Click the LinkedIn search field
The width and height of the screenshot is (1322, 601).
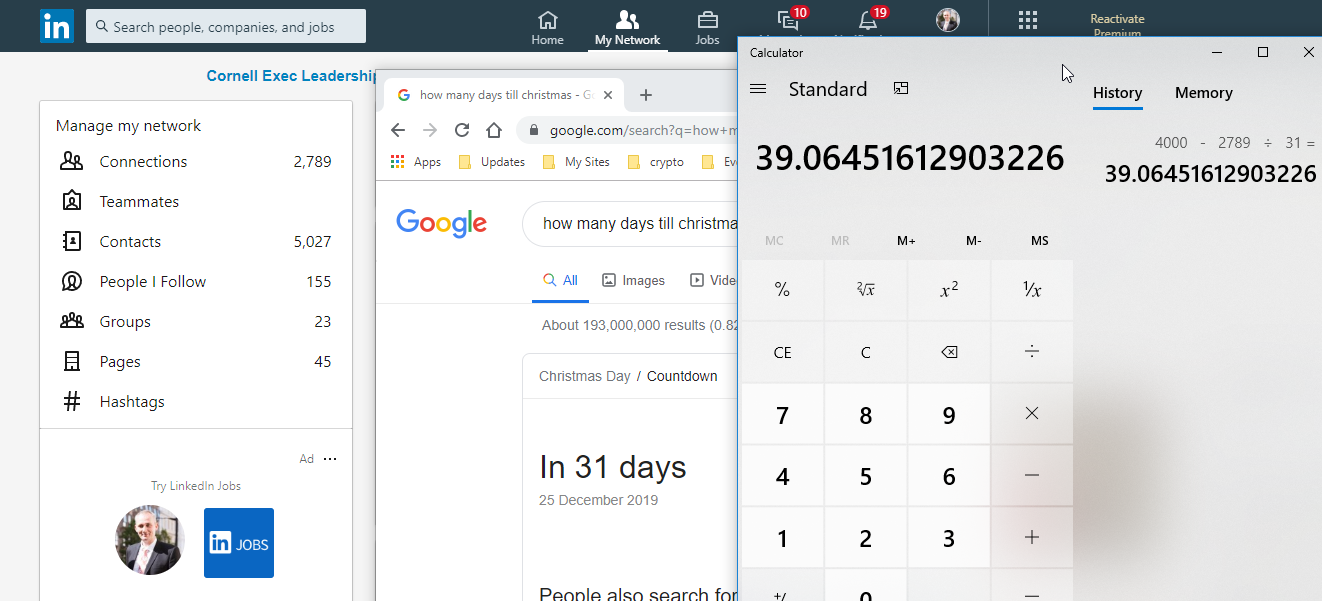coord(226,27)
